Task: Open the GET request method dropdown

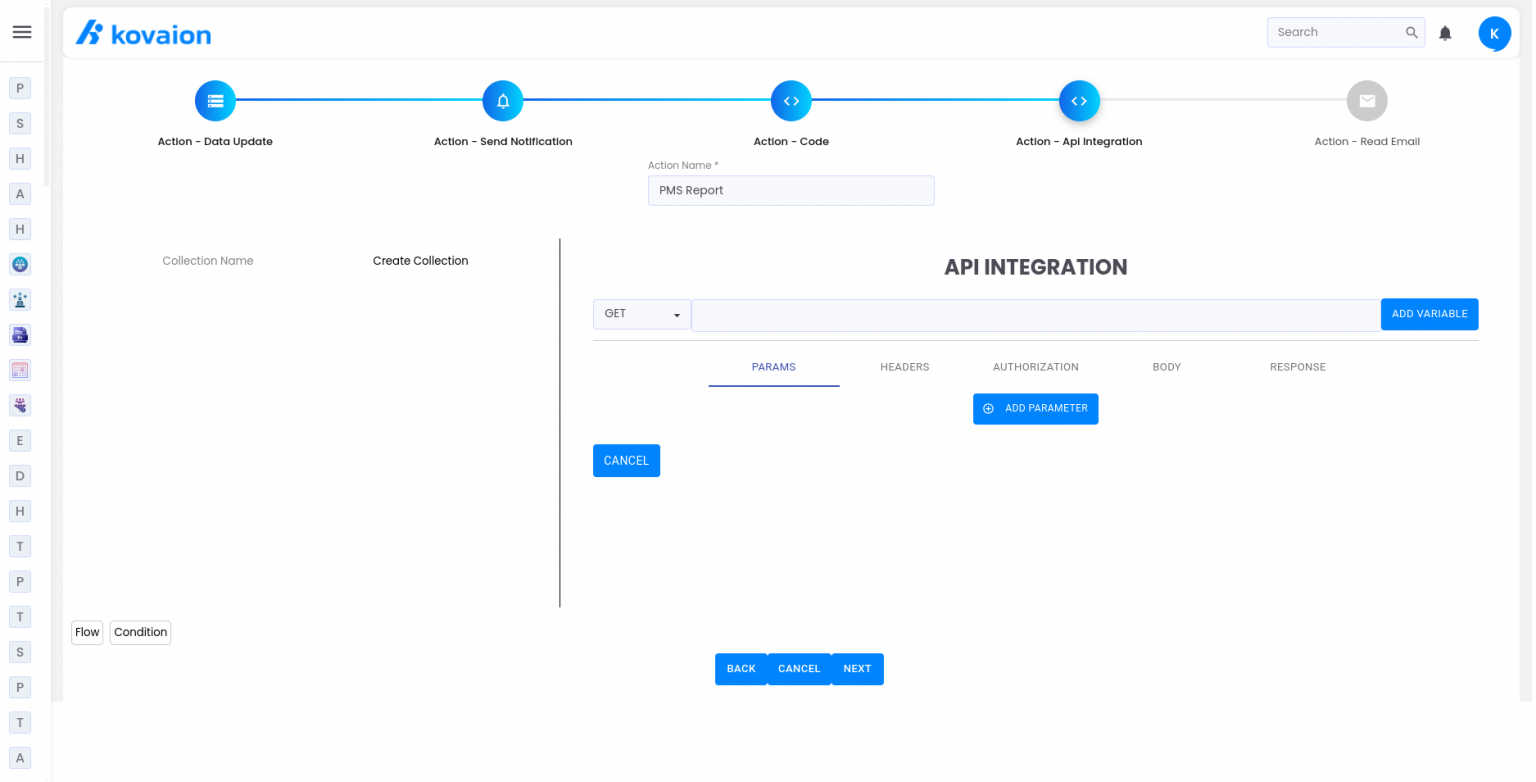Action: (x=642, y=314)
